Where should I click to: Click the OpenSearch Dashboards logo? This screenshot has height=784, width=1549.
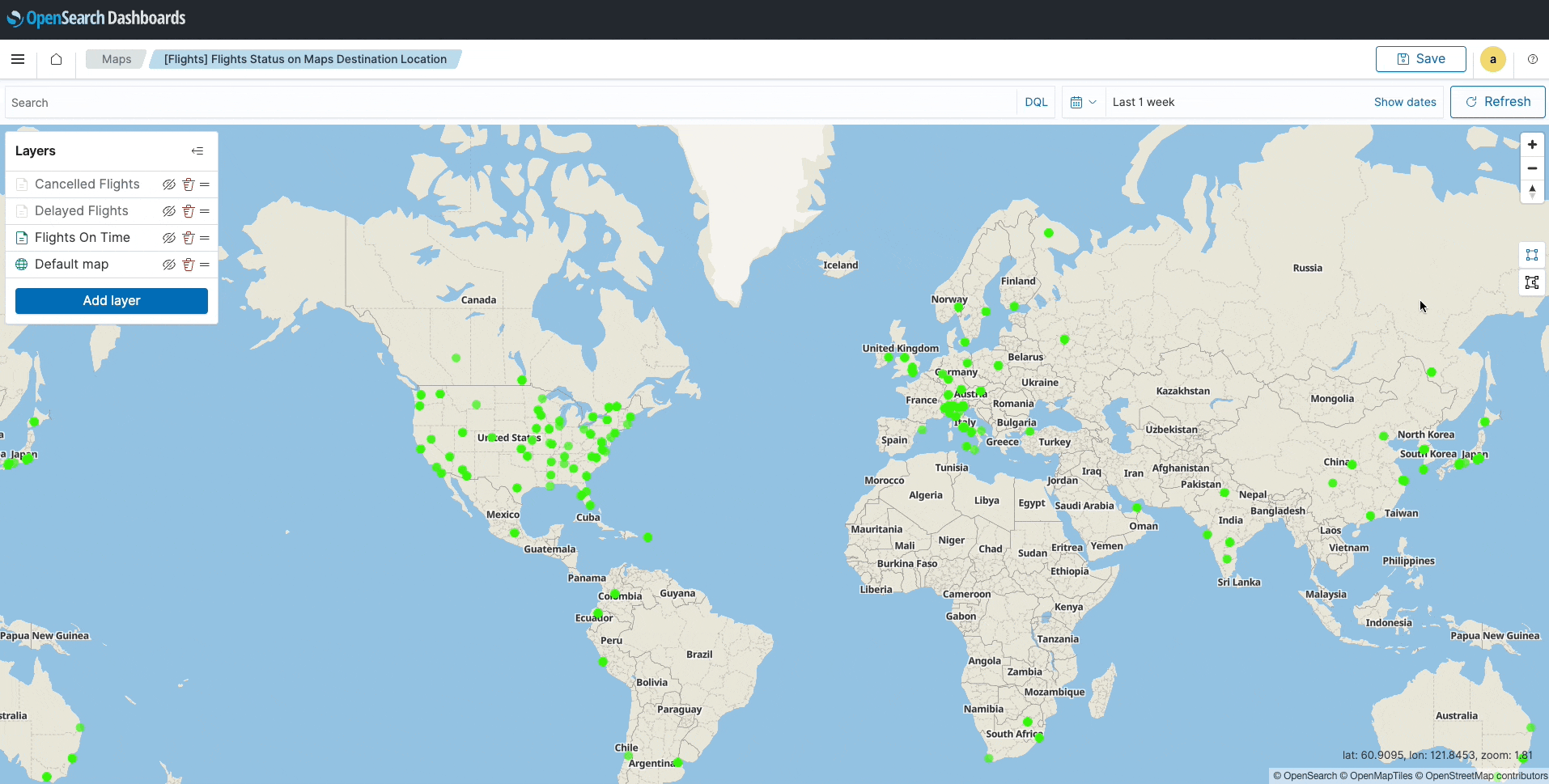[96, 18]
